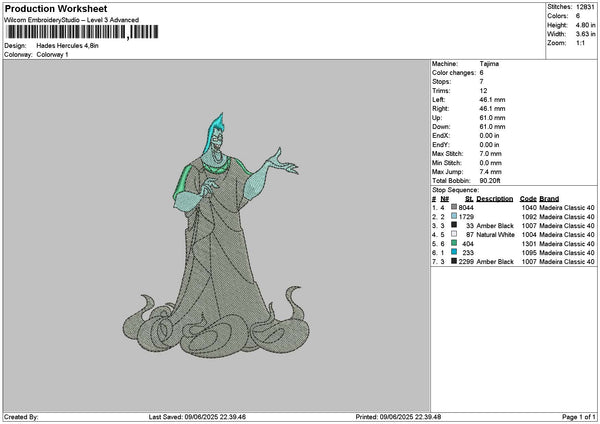Screen dimensions: 600x424
Task: Click the height value 4.80 in
Action: point(585,25)
